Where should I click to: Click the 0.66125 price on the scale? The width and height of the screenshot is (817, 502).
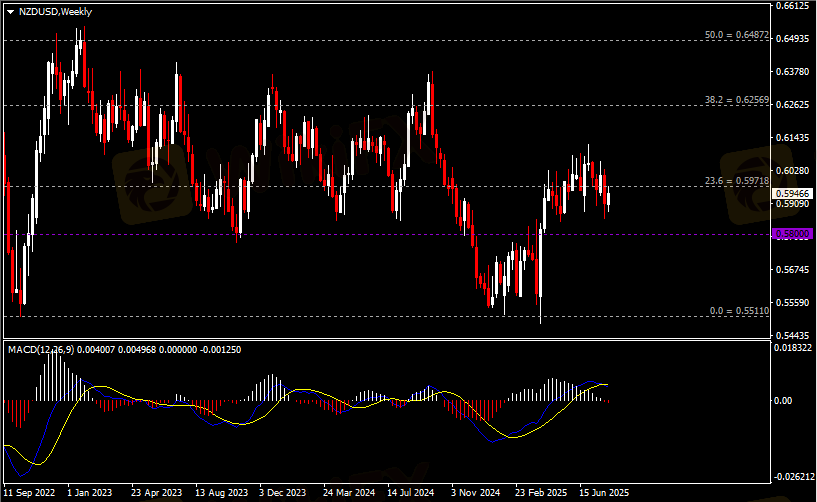(x=790, y=6)
